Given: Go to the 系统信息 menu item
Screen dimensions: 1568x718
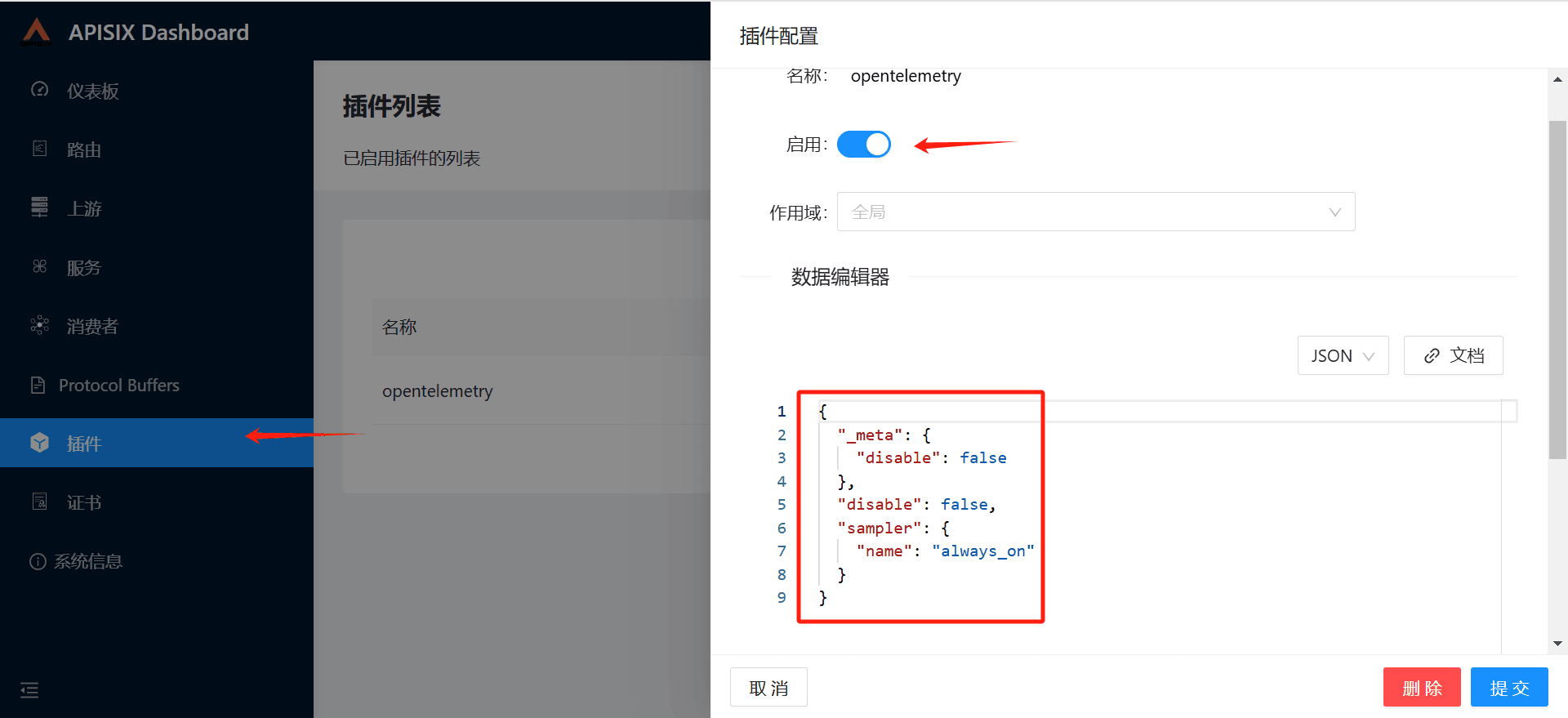Looking at the screenshot, I should coord(87,561).
